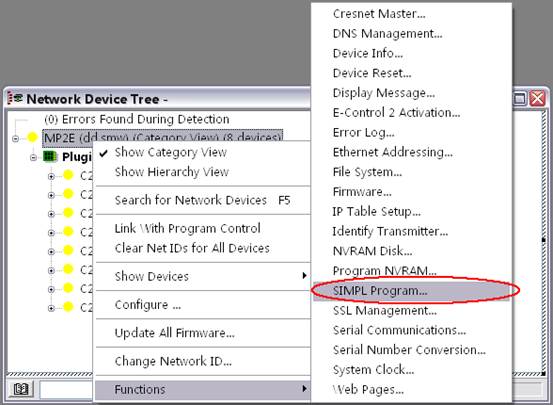
Task: Collapse the Plugin category node
Action: 34,157
